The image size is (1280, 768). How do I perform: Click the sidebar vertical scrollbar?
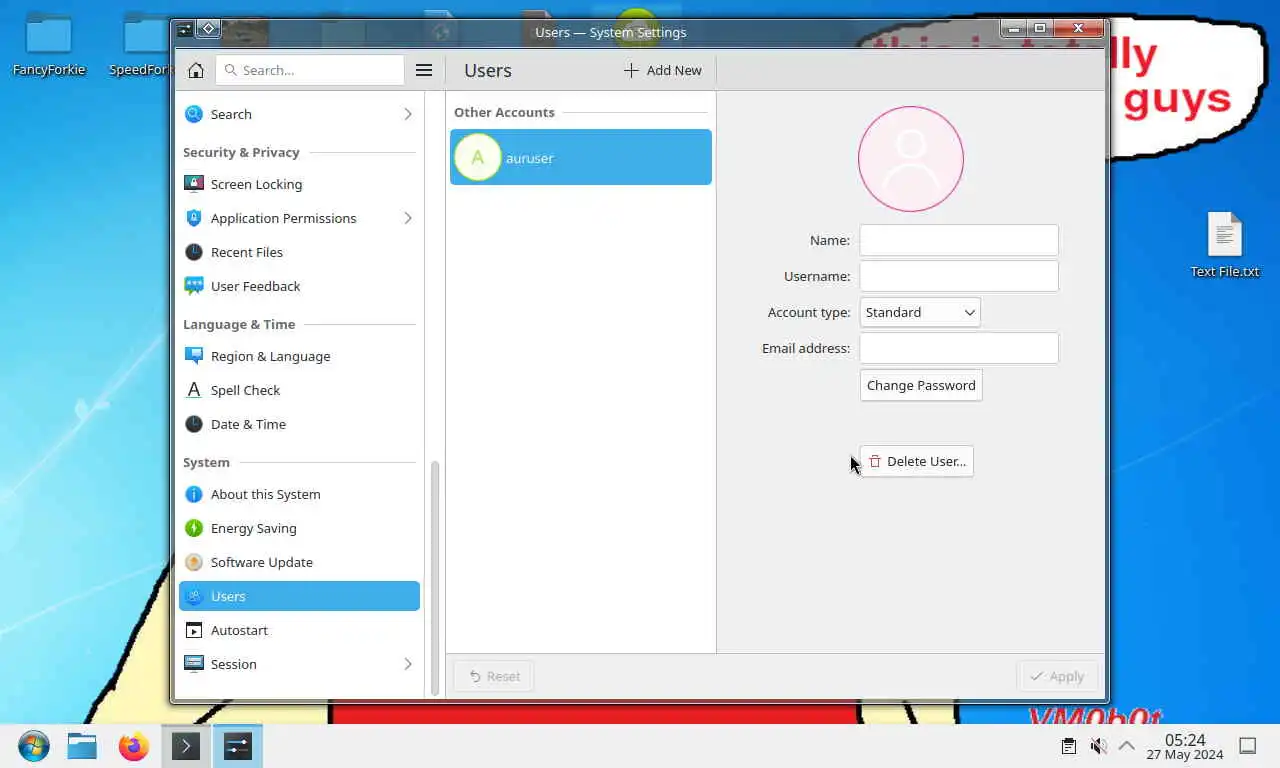pyautogui.click(x=434, y=578)
